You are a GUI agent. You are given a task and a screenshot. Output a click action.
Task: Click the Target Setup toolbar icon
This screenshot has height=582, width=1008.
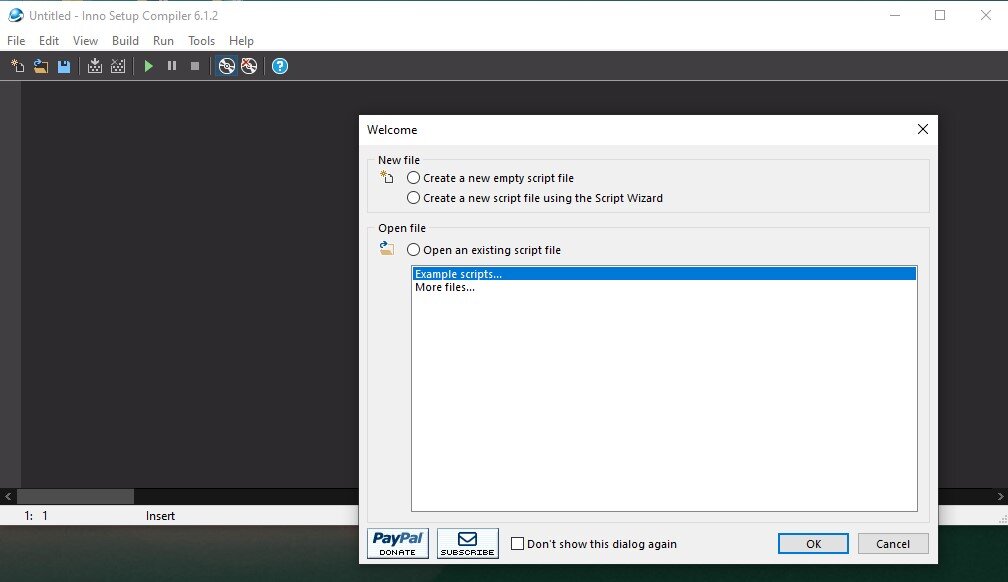point(226,66)
